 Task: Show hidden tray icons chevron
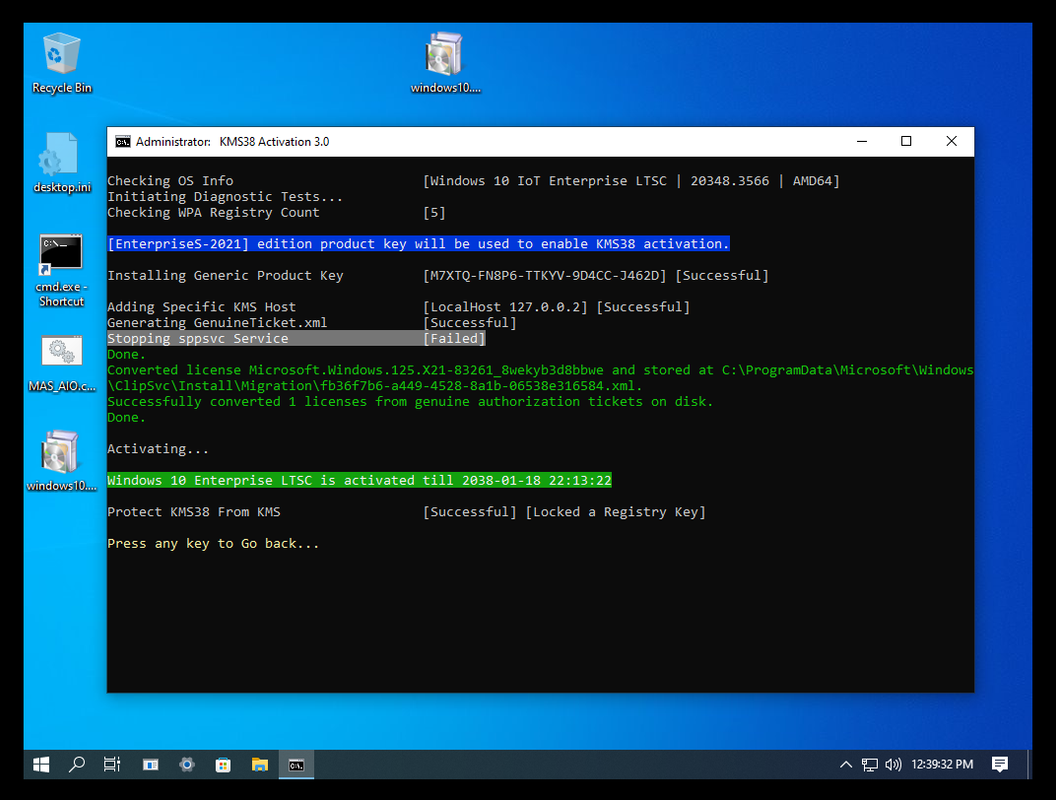coord(846,764)
